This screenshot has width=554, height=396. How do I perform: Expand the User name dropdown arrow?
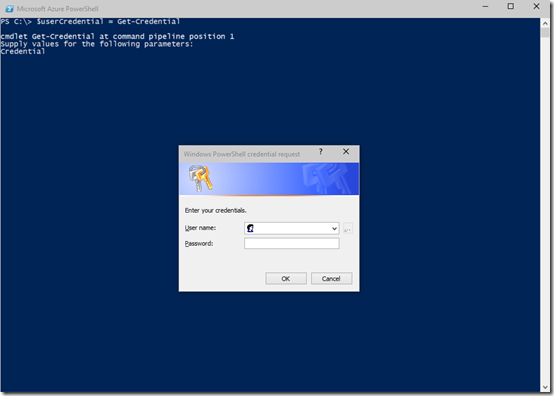pos(334,229)
